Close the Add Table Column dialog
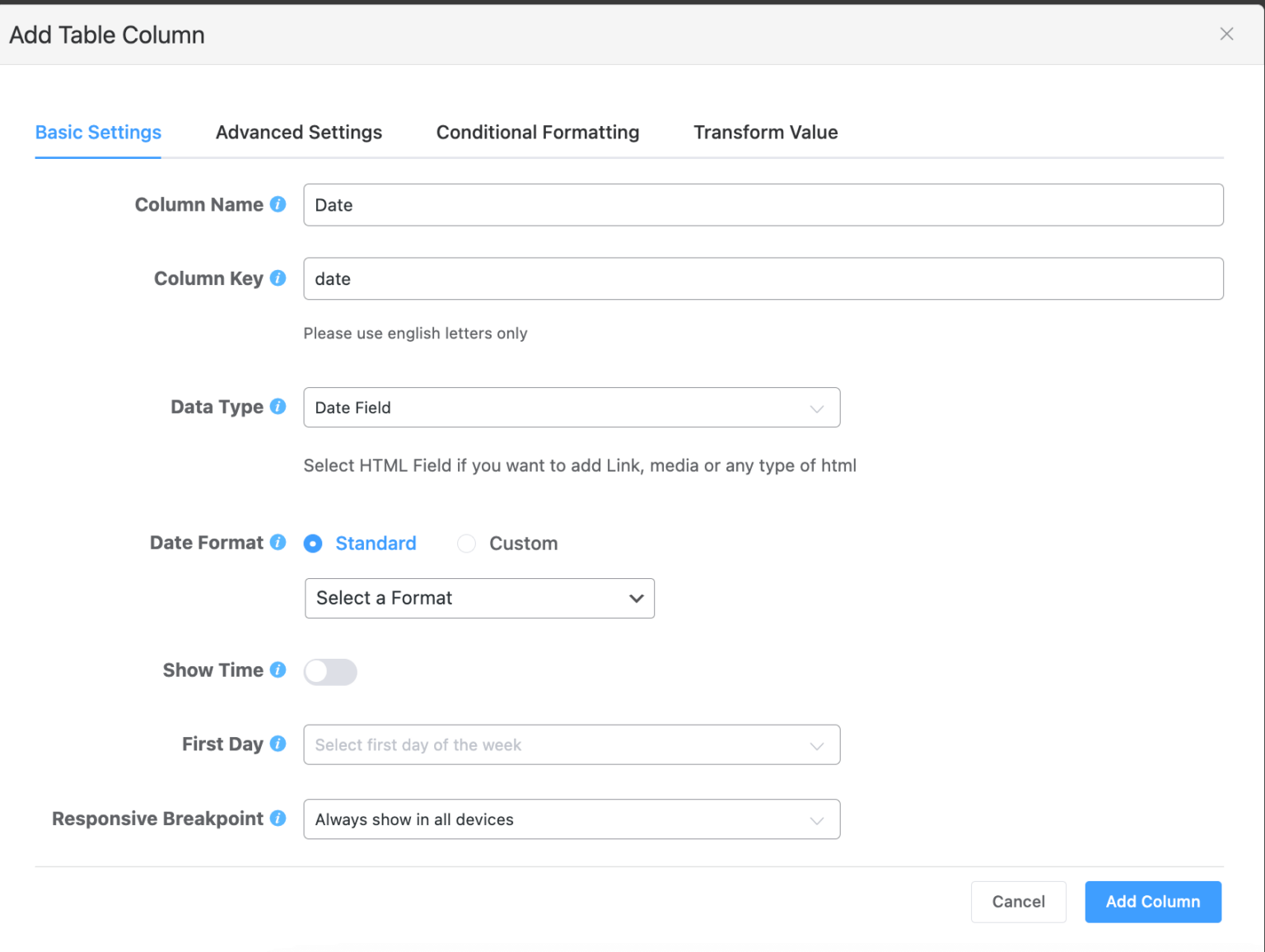 [1226, 34]
